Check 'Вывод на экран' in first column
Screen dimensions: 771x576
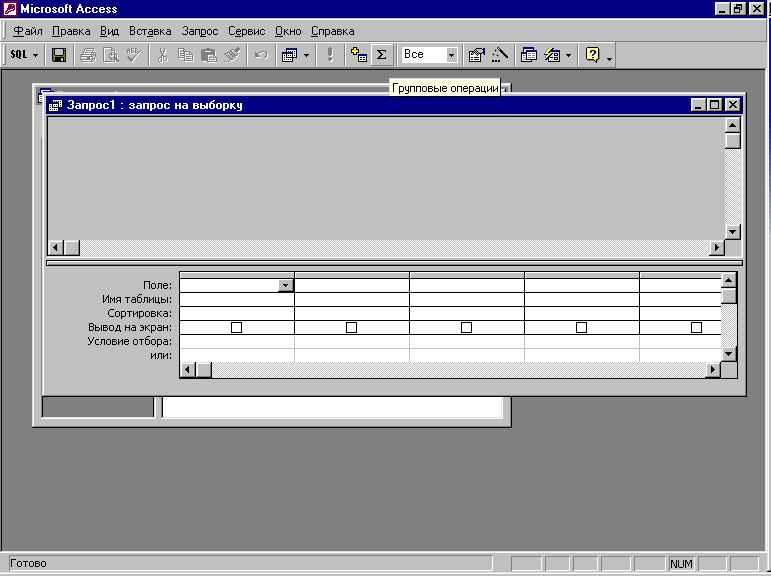coord(237,327)
